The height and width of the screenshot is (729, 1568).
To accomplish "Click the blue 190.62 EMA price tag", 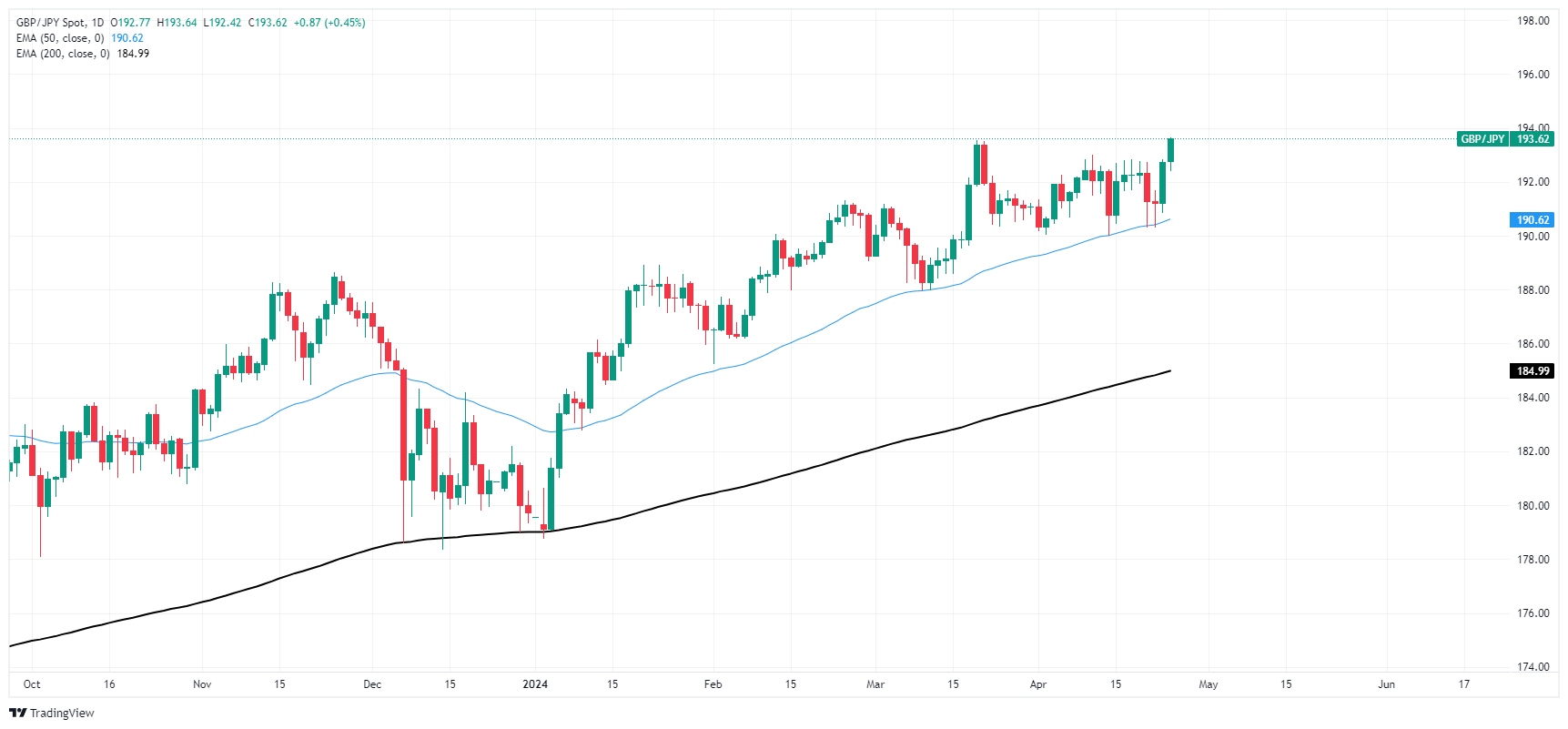I will [x=1533, y=220].
